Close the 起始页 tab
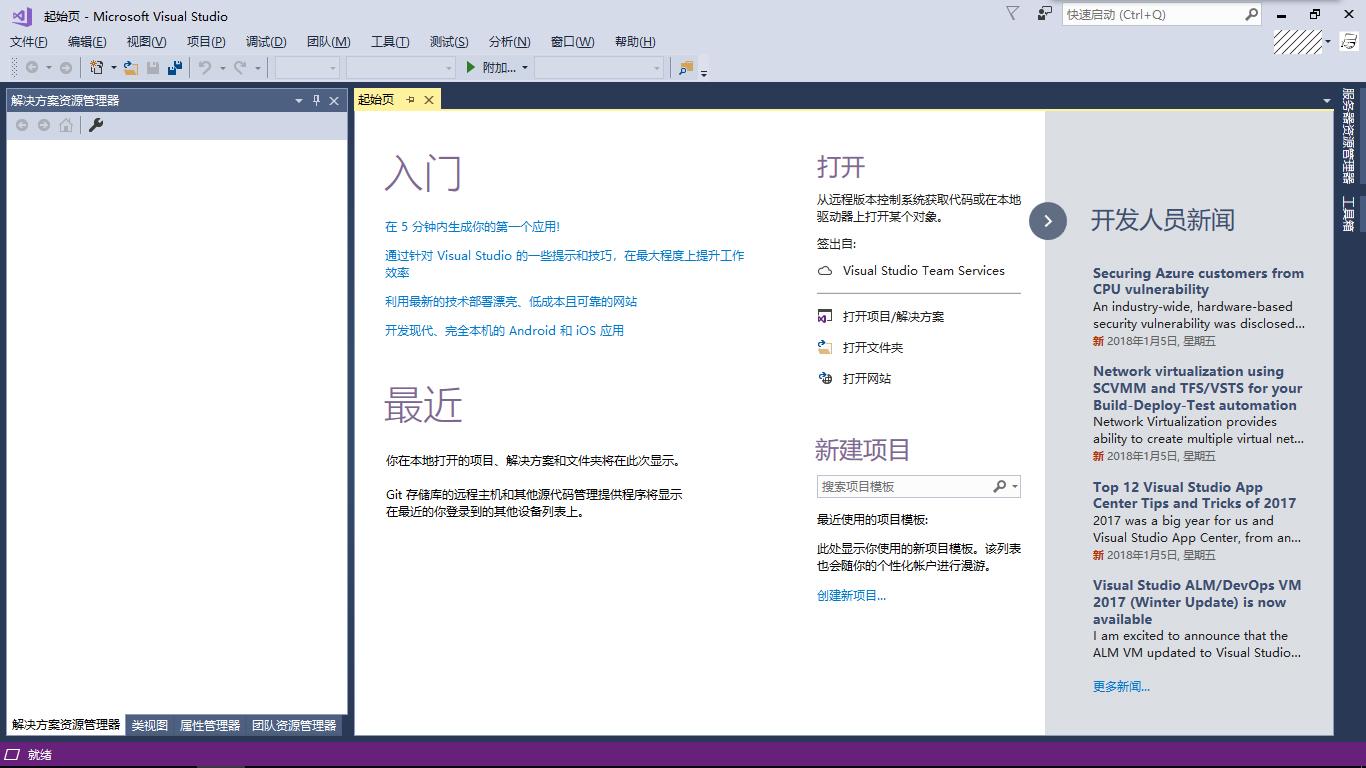 click(x=429, y=100)
